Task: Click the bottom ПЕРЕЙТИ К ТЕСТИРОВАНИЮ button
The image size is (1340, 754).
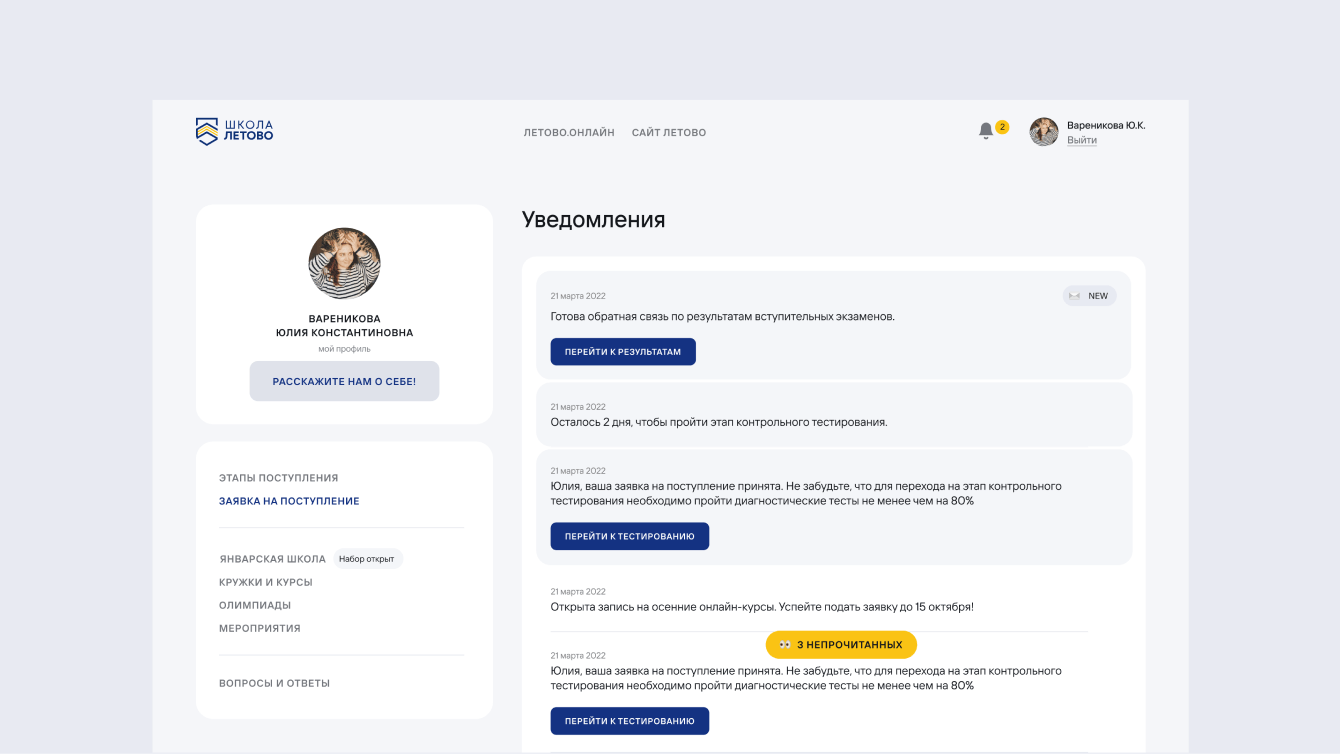Action: 630,721
